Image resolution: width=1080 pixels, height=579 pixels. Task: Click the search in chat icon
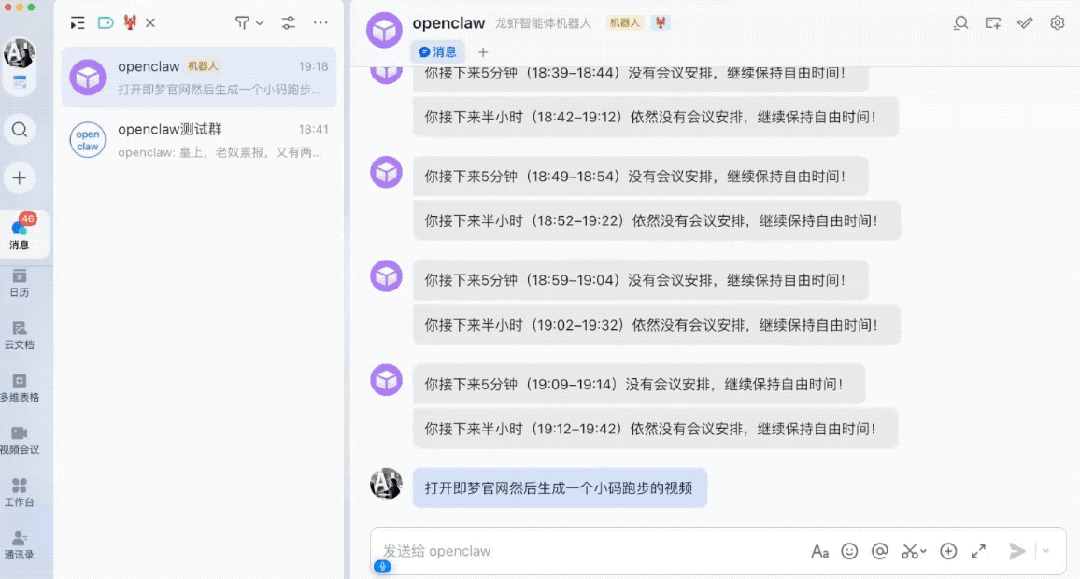pyautogui.click(x=961, y=23)
